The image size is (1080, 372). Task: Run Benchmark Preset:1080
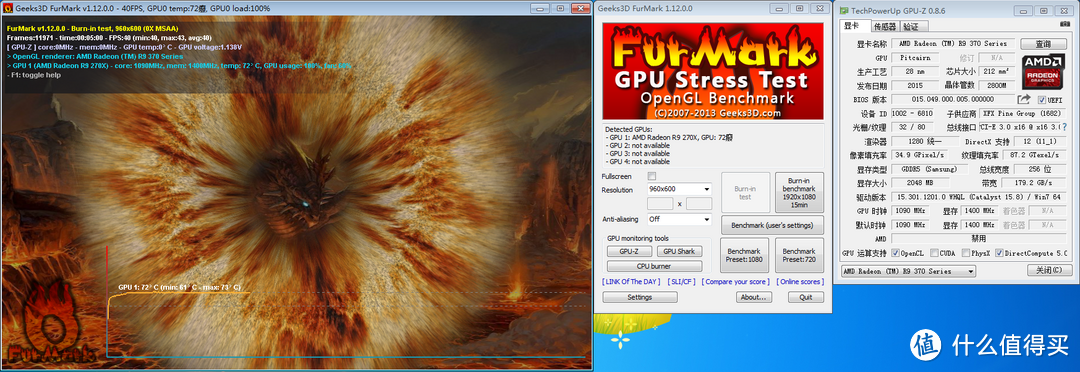click(745, 255)
